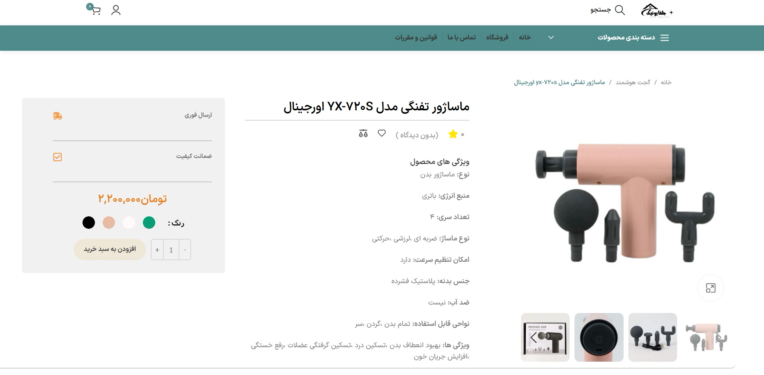The height and width of the screenshot is (375, 764).
Task: Click the نوع ماساژ line
Action: tap(420, 239)
